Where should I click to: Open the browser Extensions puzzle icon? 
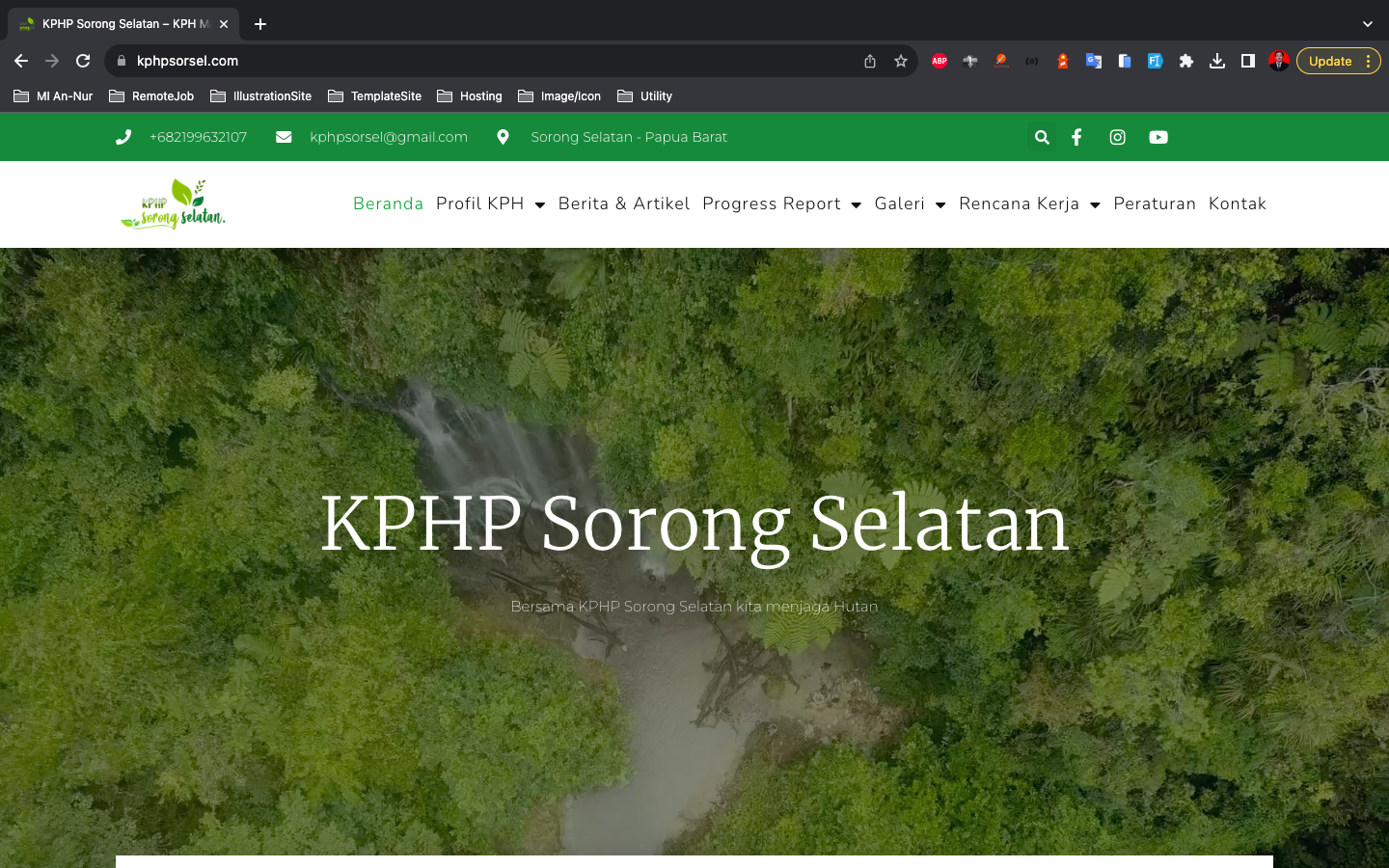(1186, 61)
